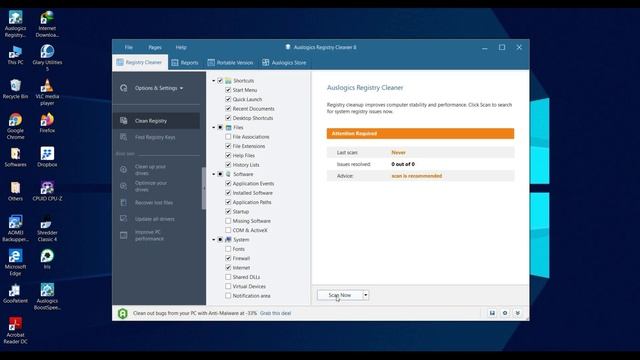Launch Auslogics BoostSpeed desktop icon
This screenshot has height=360, width=640.
pos(47,297)
